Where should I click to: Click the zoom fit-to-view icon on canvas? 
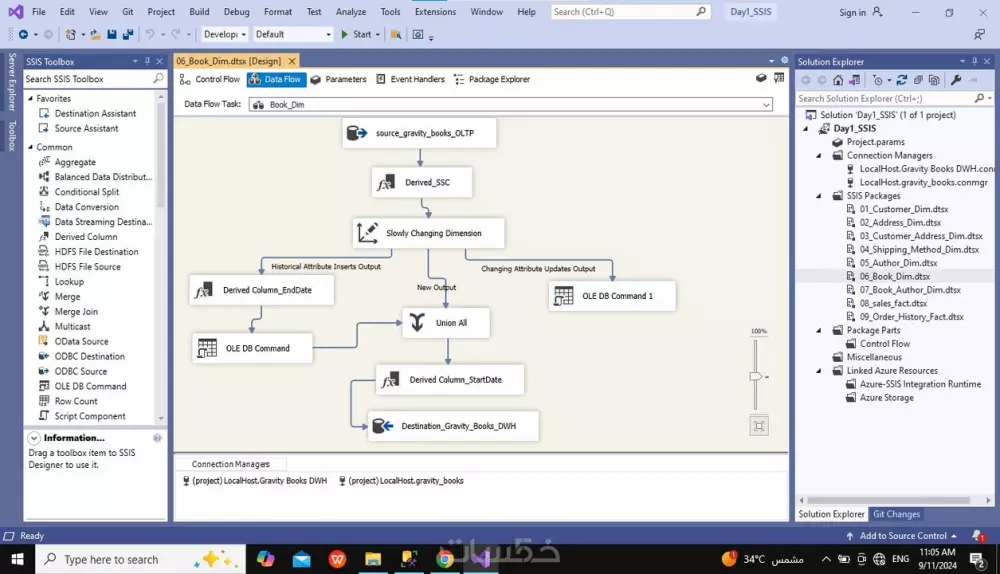(x=759, y=426)
